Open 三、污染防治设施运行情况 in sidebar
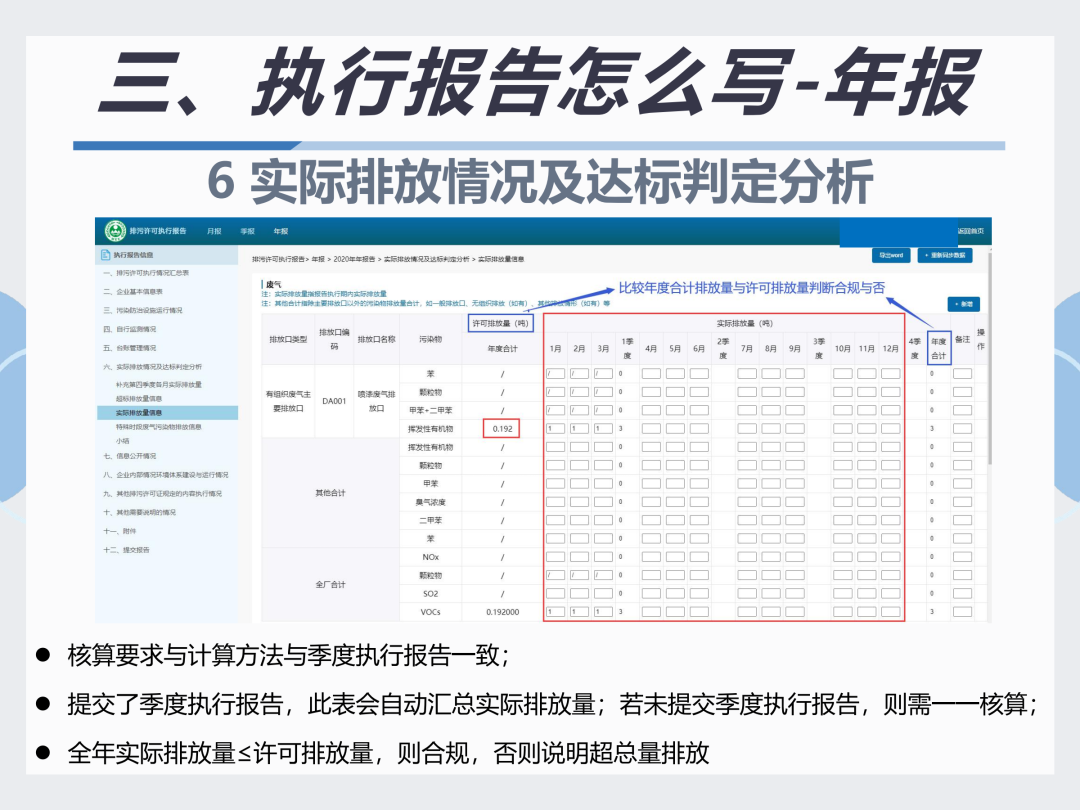 (143, 311)
